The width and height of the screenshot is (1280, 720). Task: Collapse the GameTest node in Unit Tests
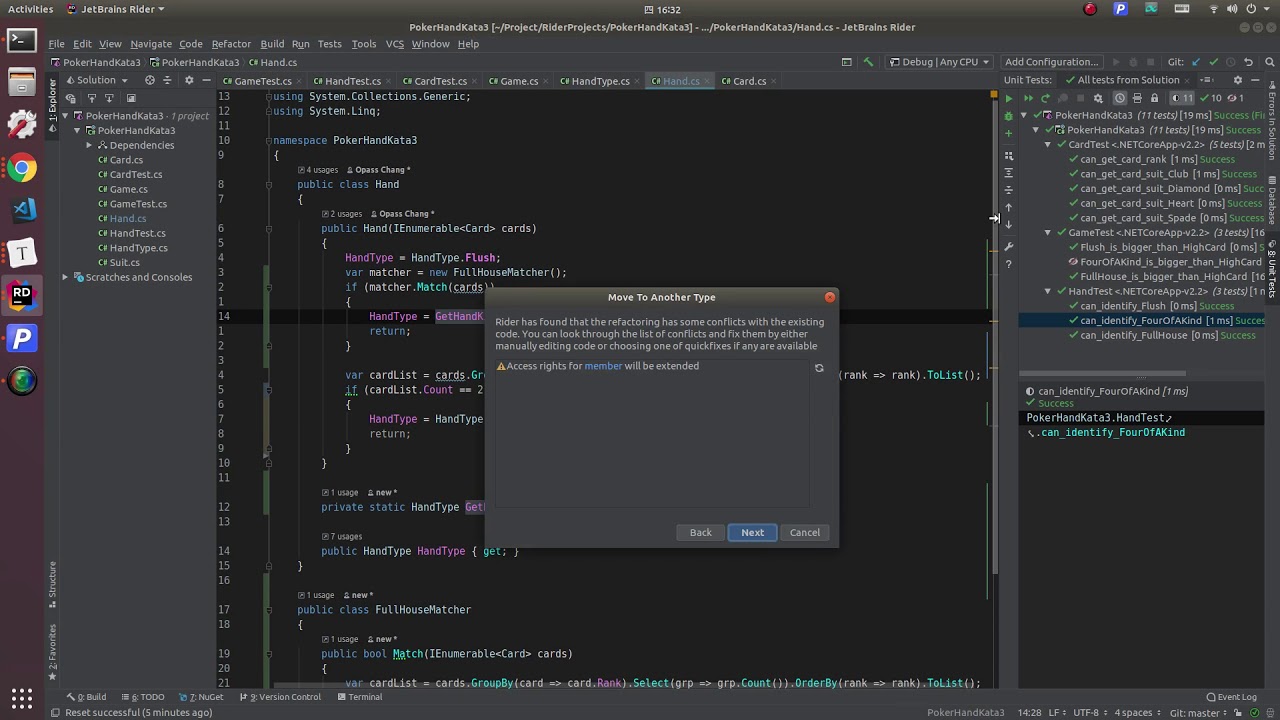click(x=1048, y=233)
